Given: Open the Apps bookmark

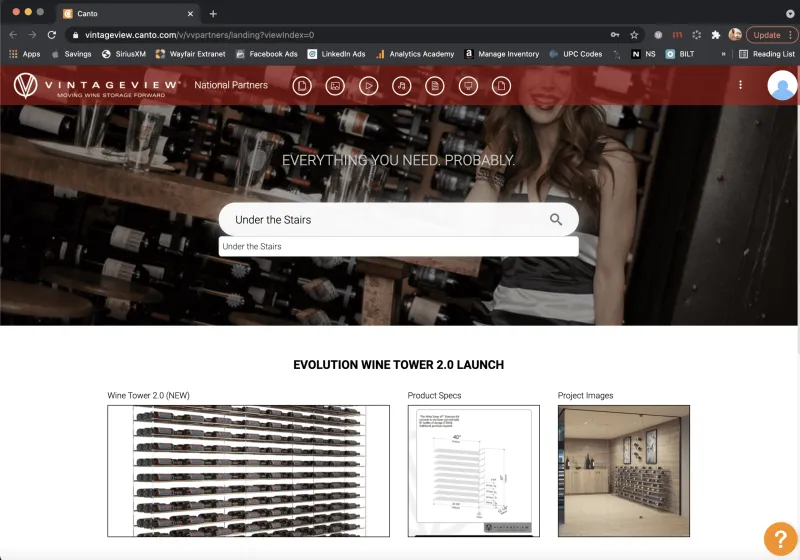Looking at the screenshot, I should (x=24, y=54).
